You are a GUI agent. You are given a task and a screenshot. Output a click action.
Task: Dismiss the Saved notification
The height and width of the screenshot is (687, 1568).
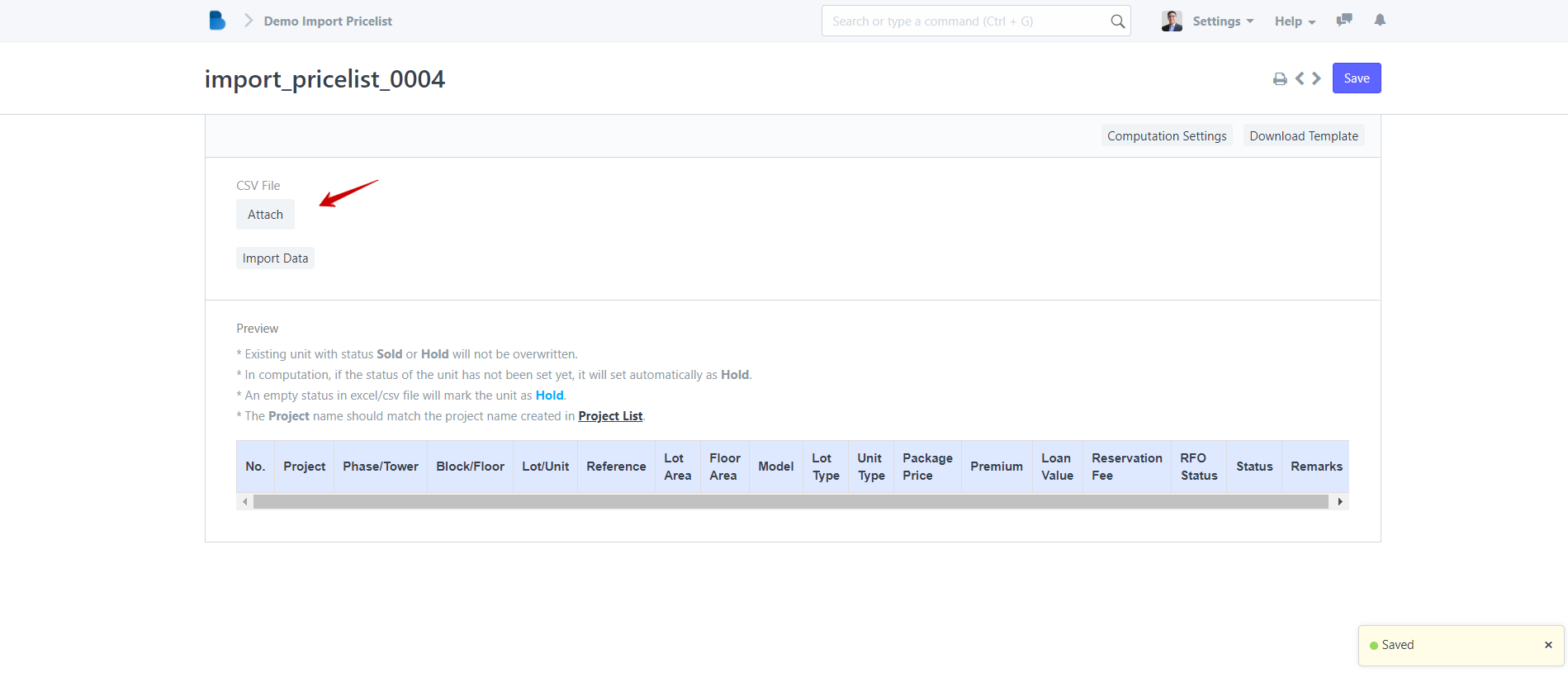(1548, 645)
